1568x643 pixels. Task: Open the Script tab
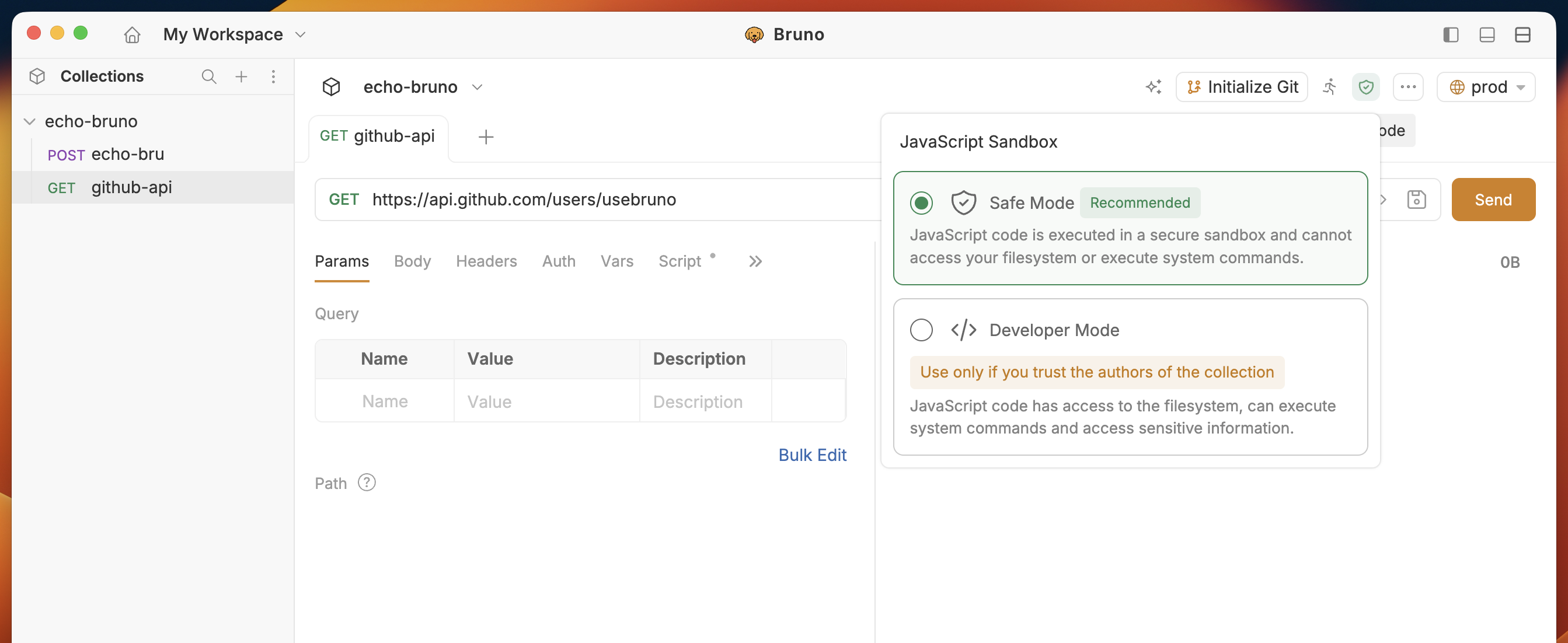(680, 261)
